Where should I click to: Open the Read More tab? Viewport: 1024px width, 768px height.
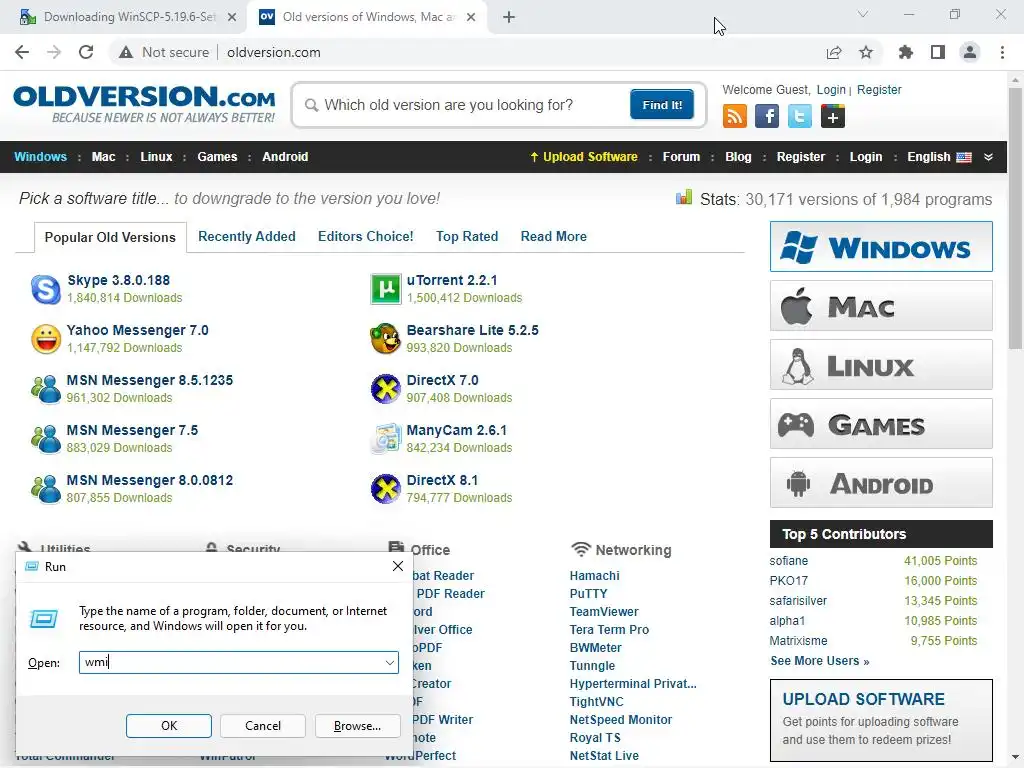[x=553, y=236]
